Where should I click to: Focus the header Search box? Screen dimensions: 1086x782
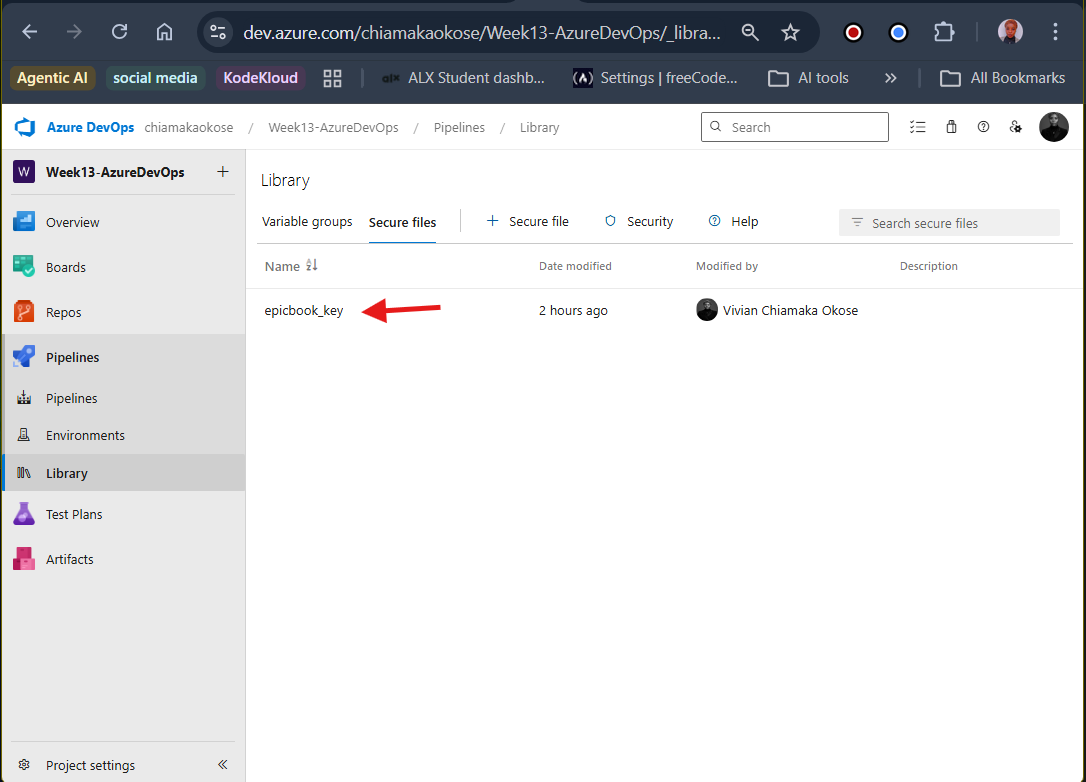click(794, 127)
